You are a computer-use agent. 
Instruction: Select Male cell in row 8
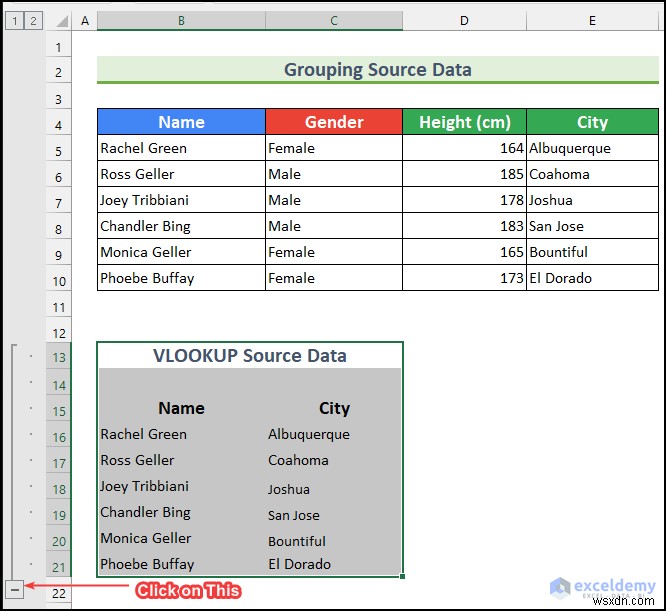334,226
